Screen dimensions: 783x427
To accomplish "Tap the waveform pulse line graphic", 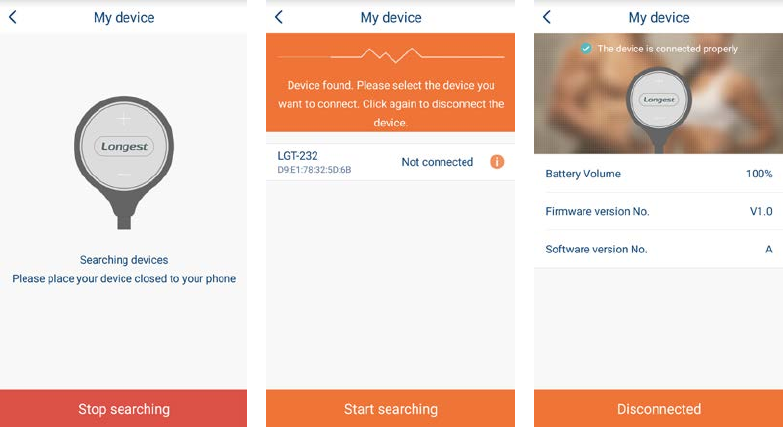I will coord(391,55).
